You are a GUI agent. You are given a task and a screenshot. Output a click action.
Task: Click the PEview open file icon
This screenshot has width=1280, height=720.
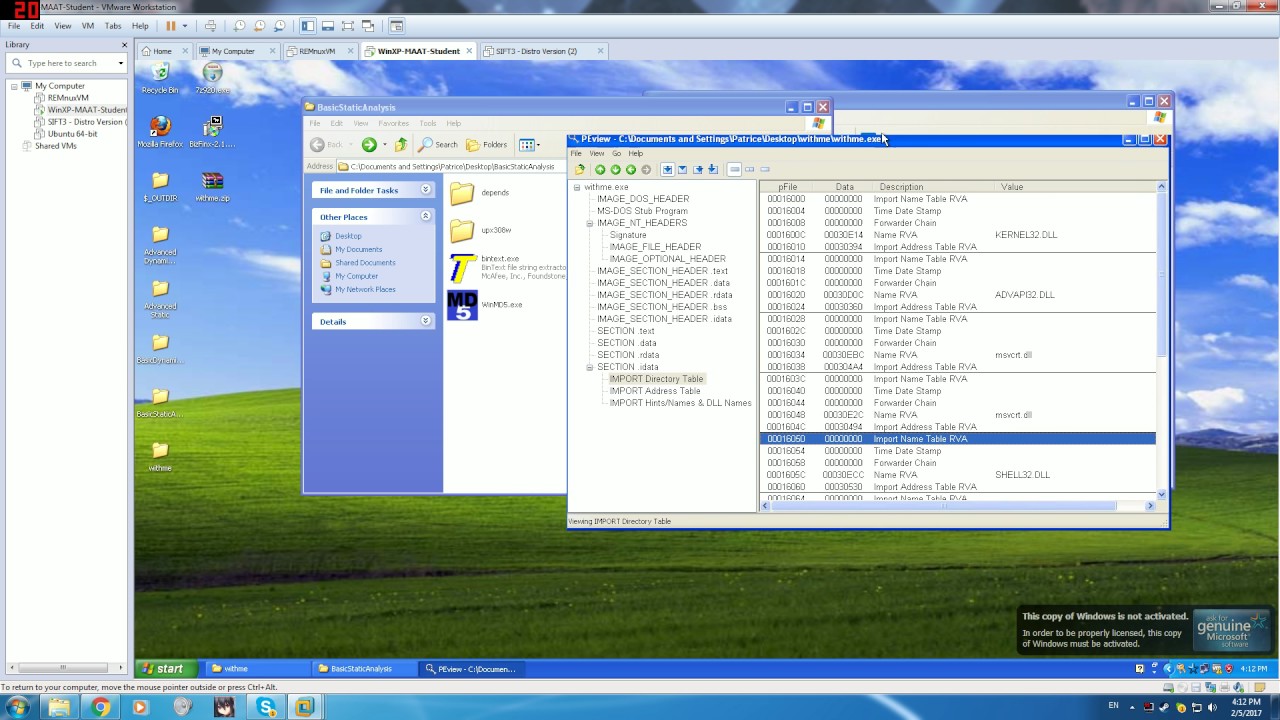tap(580, 169)
